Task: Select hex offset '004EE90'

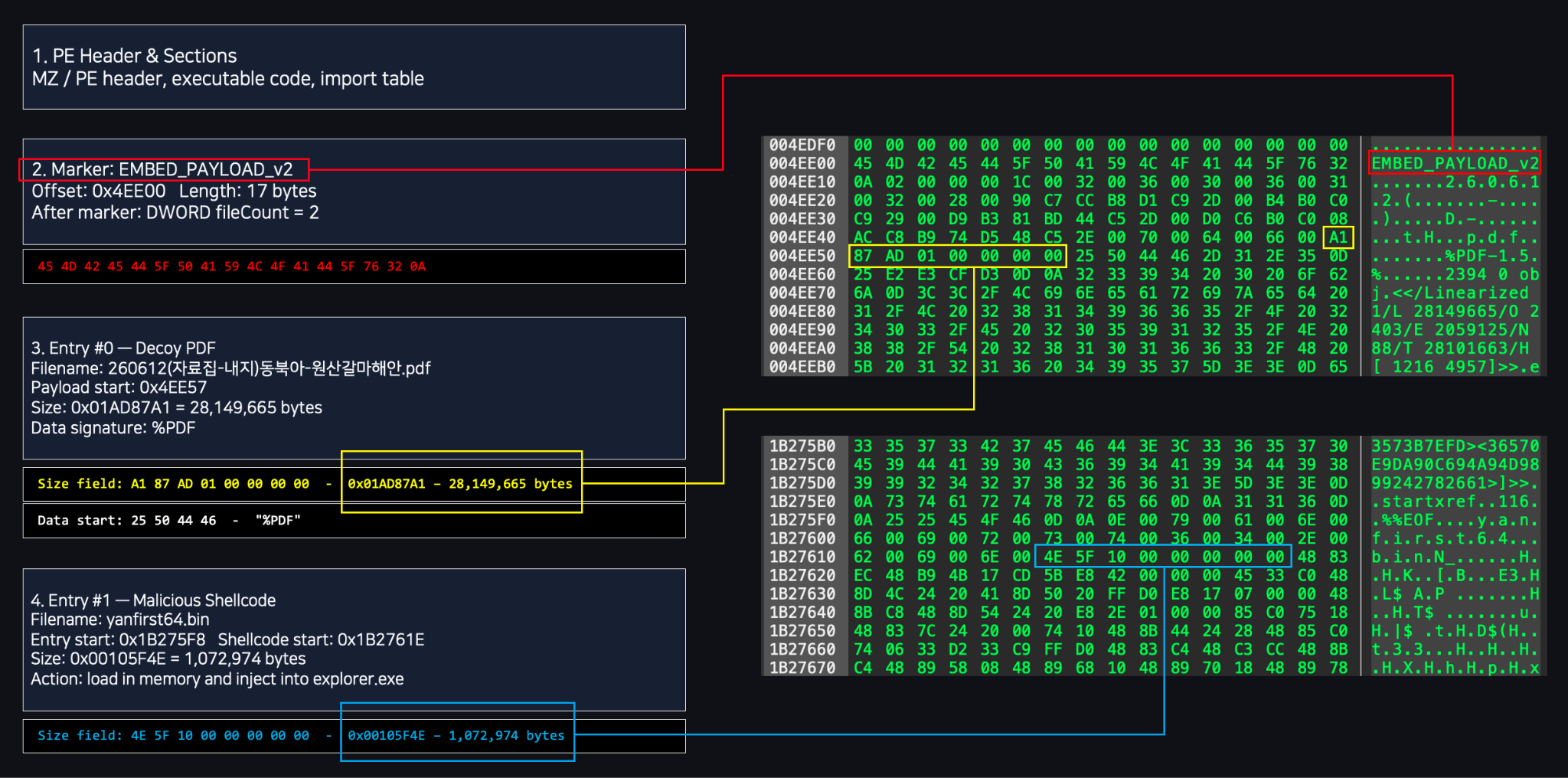Action: pyautogui.click(x=802, y=329)
